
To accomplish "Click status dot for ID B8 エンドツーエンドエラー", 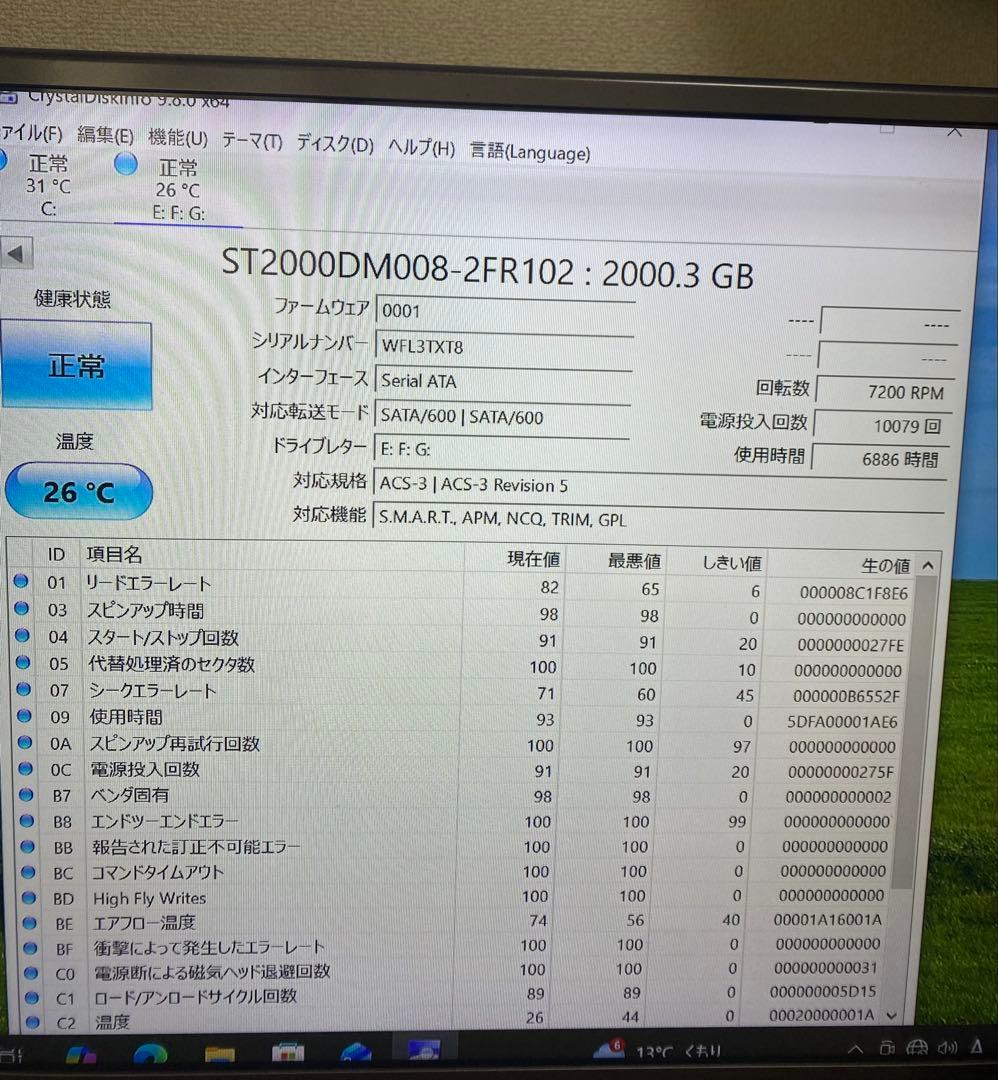I will click(x=27, y=820).
